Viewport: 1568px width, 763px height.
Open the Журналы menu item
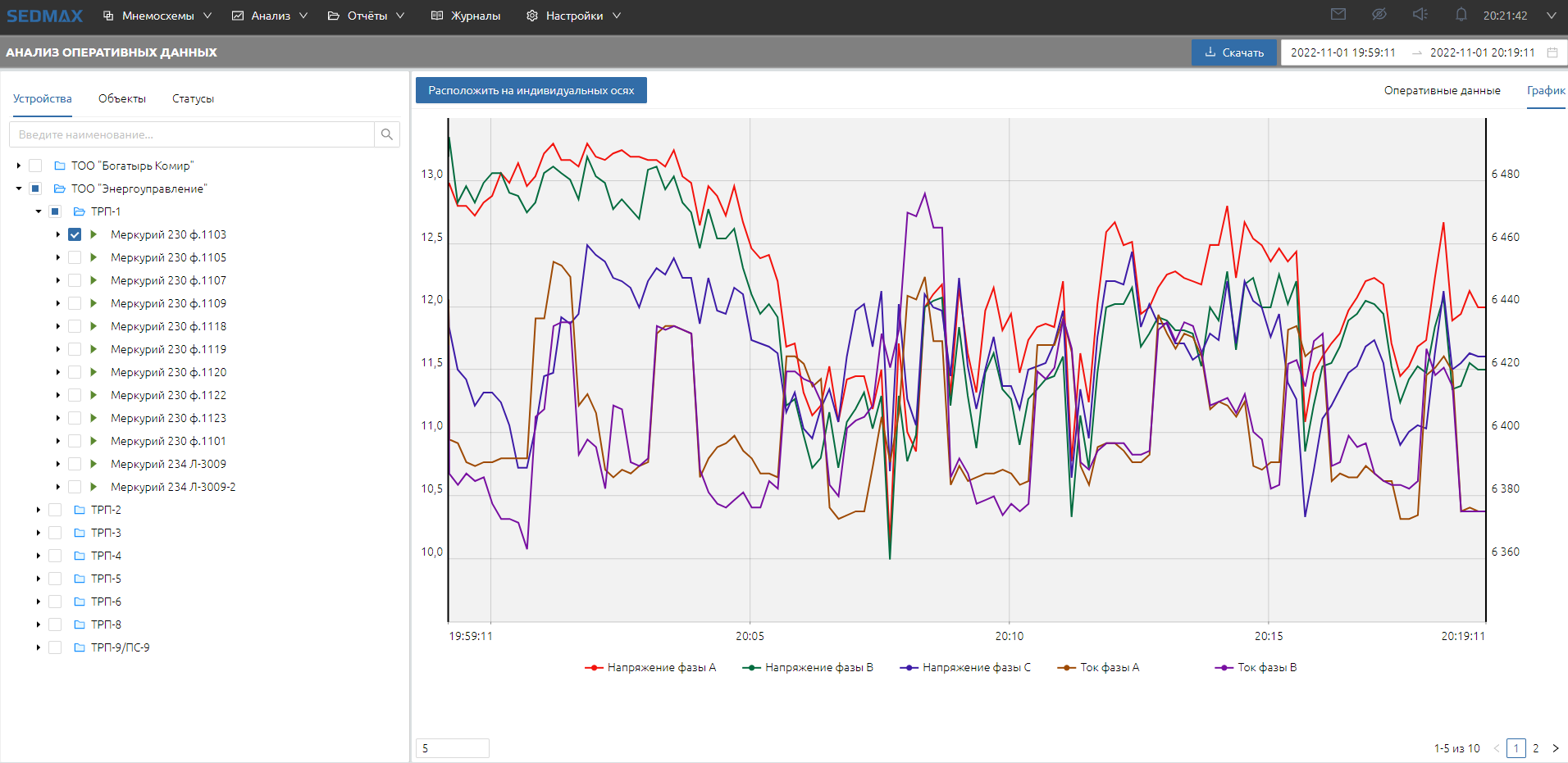pos(466,16)
